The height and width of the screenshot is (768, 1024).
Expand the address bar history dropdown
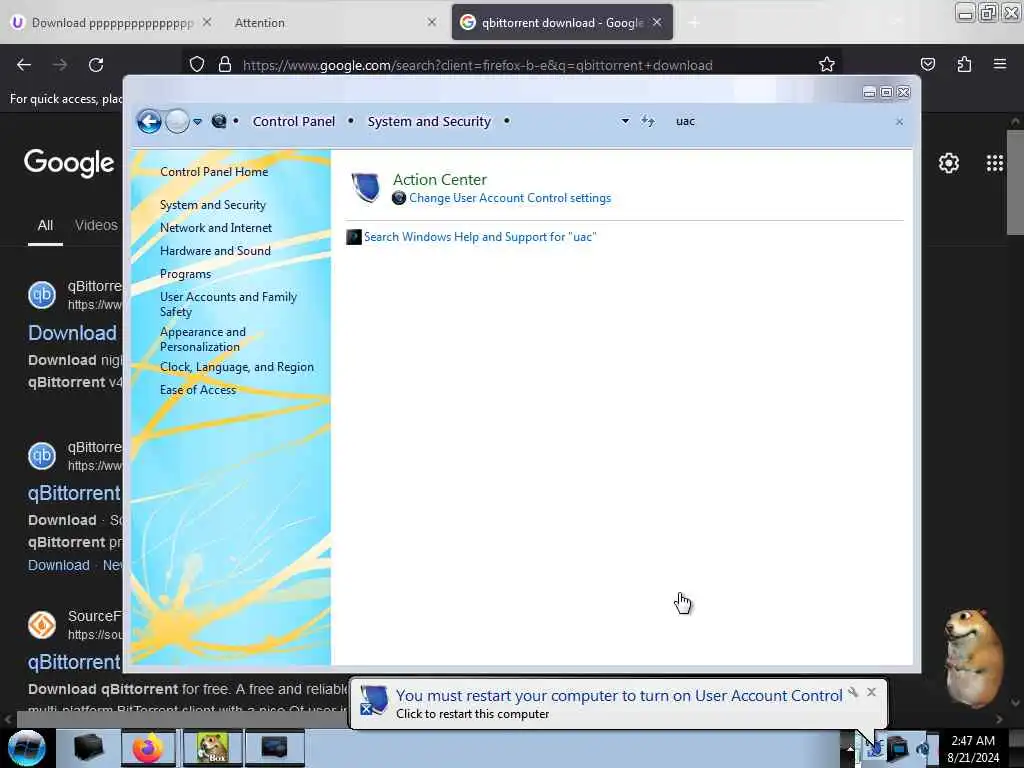(x=625, y=121)
